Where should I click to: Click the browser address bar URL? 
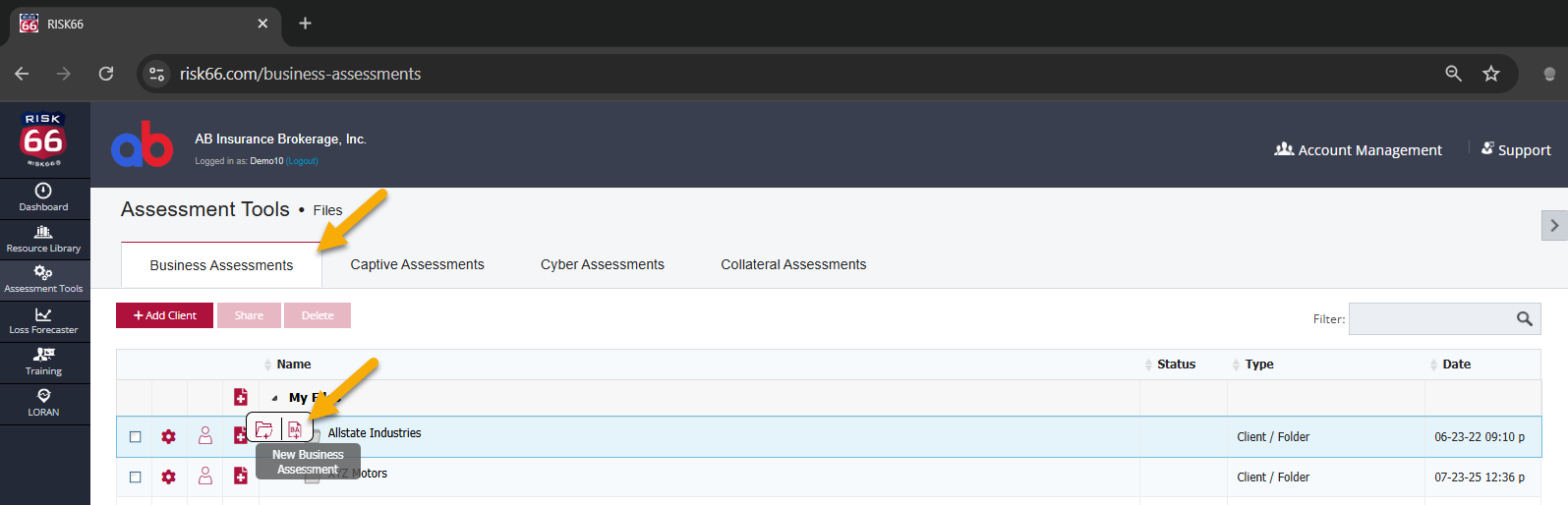(x=300, y=74)
